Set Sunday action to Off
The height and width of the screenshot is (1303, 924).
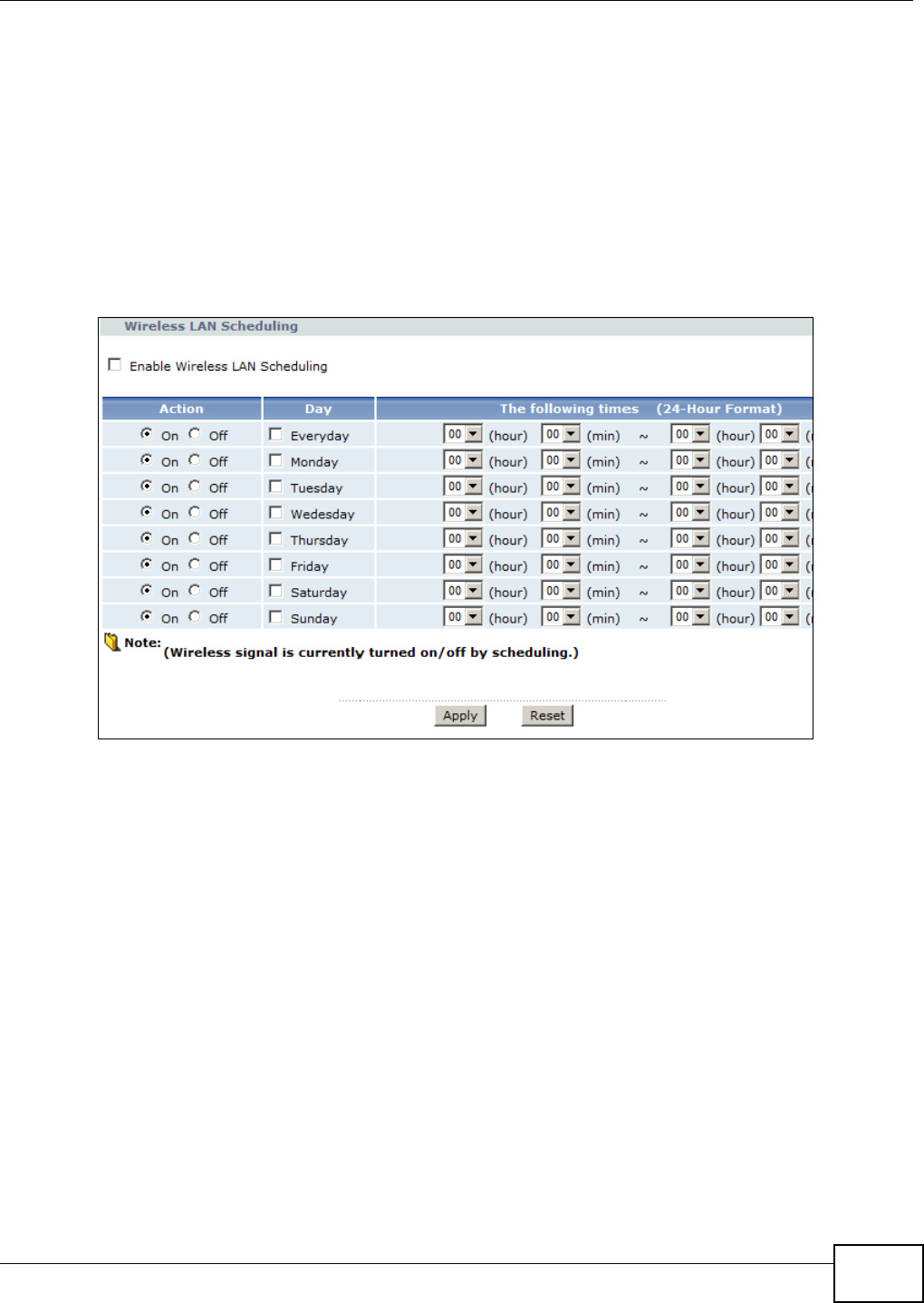pyautogui.click(x=194, y=617)
